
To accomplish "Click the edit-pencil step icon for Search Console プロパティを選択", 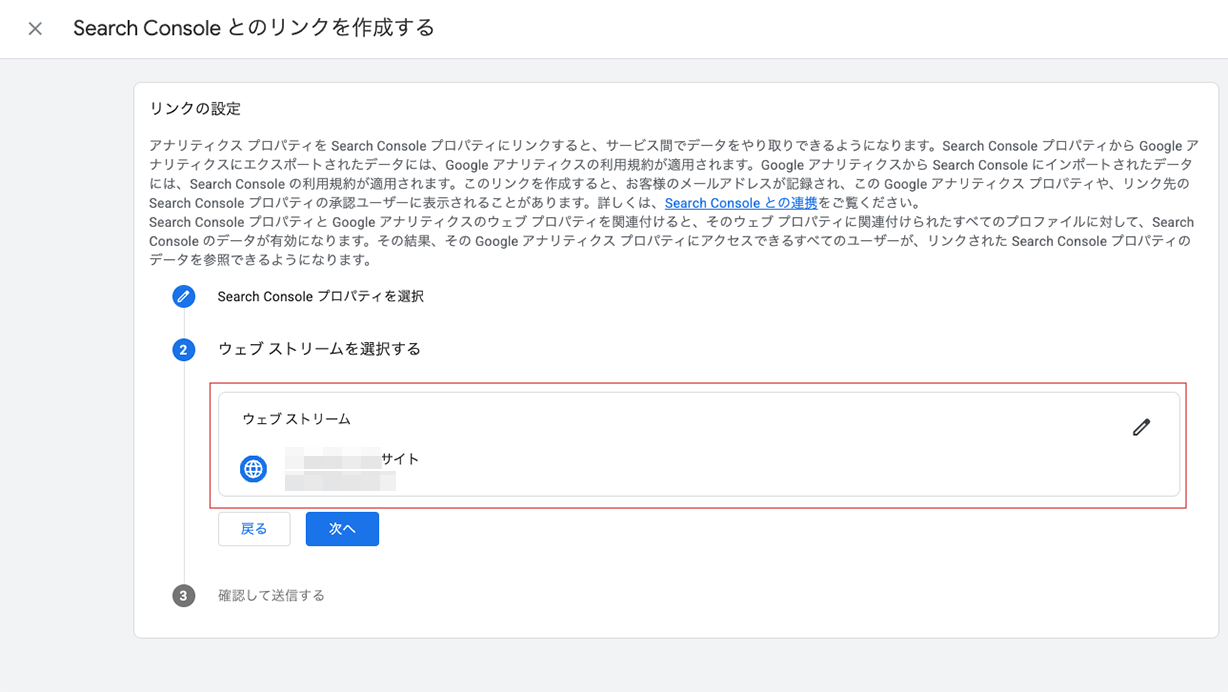I will (x=183, y=296).
